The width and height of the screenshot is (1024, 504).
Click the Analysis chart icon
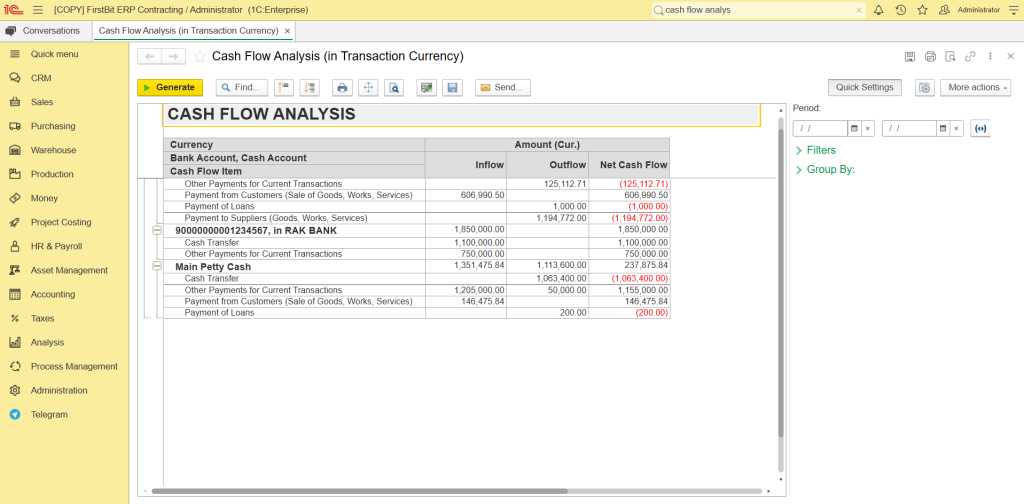click(x=15, y=342)
